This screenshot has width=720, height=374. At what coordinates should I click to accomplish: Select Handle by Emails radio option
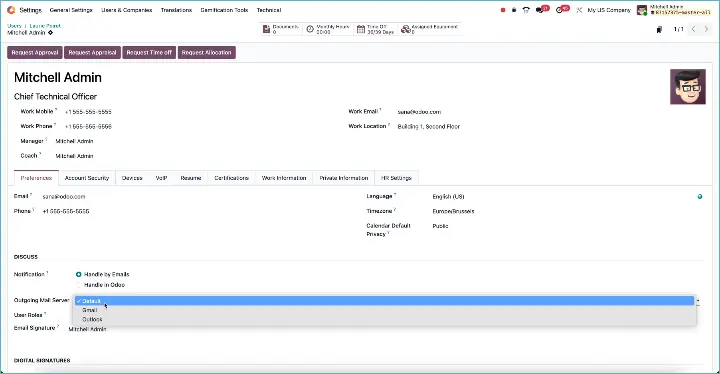(x=79, y=274)
